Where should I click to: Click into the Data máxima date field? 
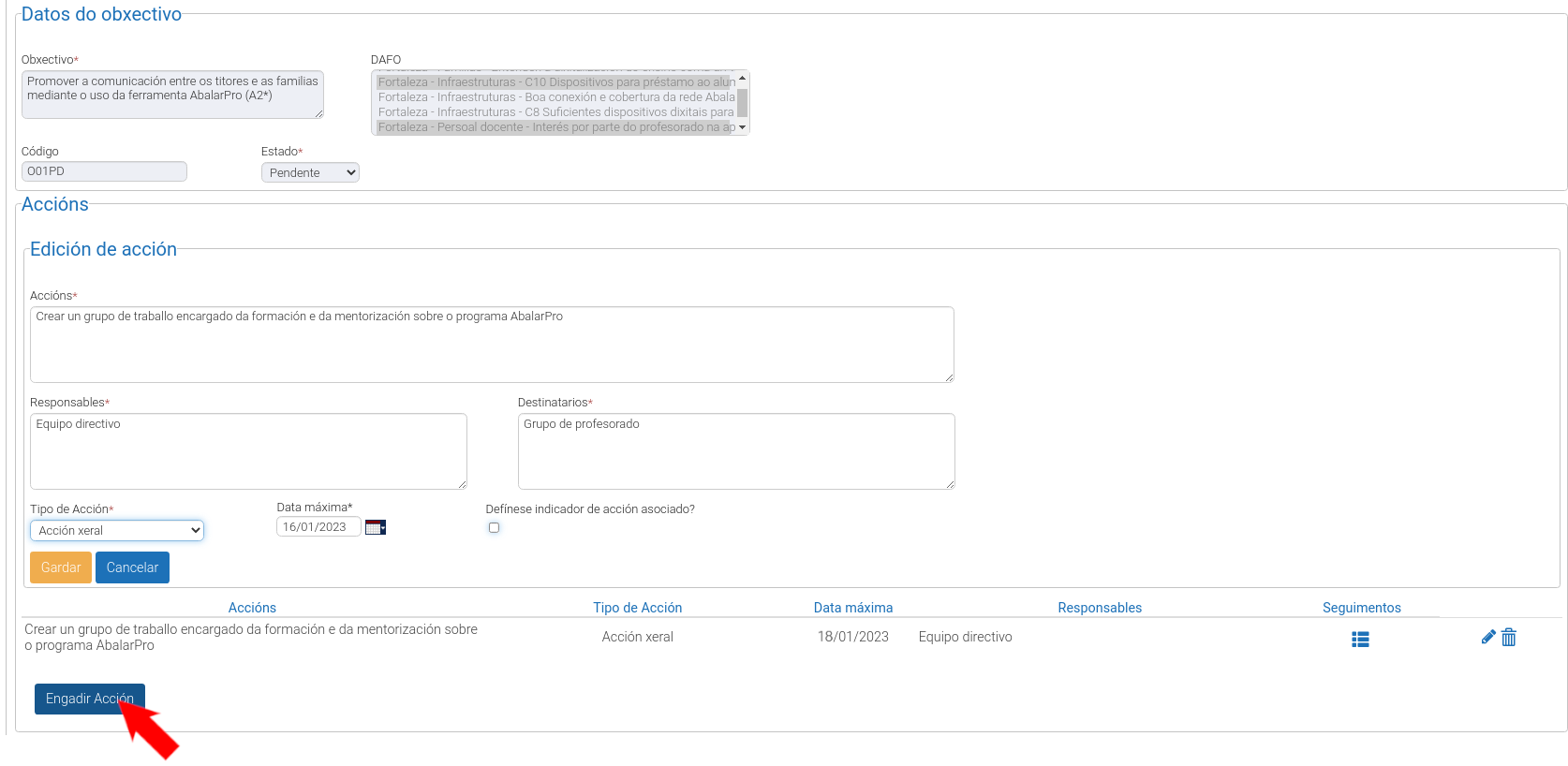[318, 527]
